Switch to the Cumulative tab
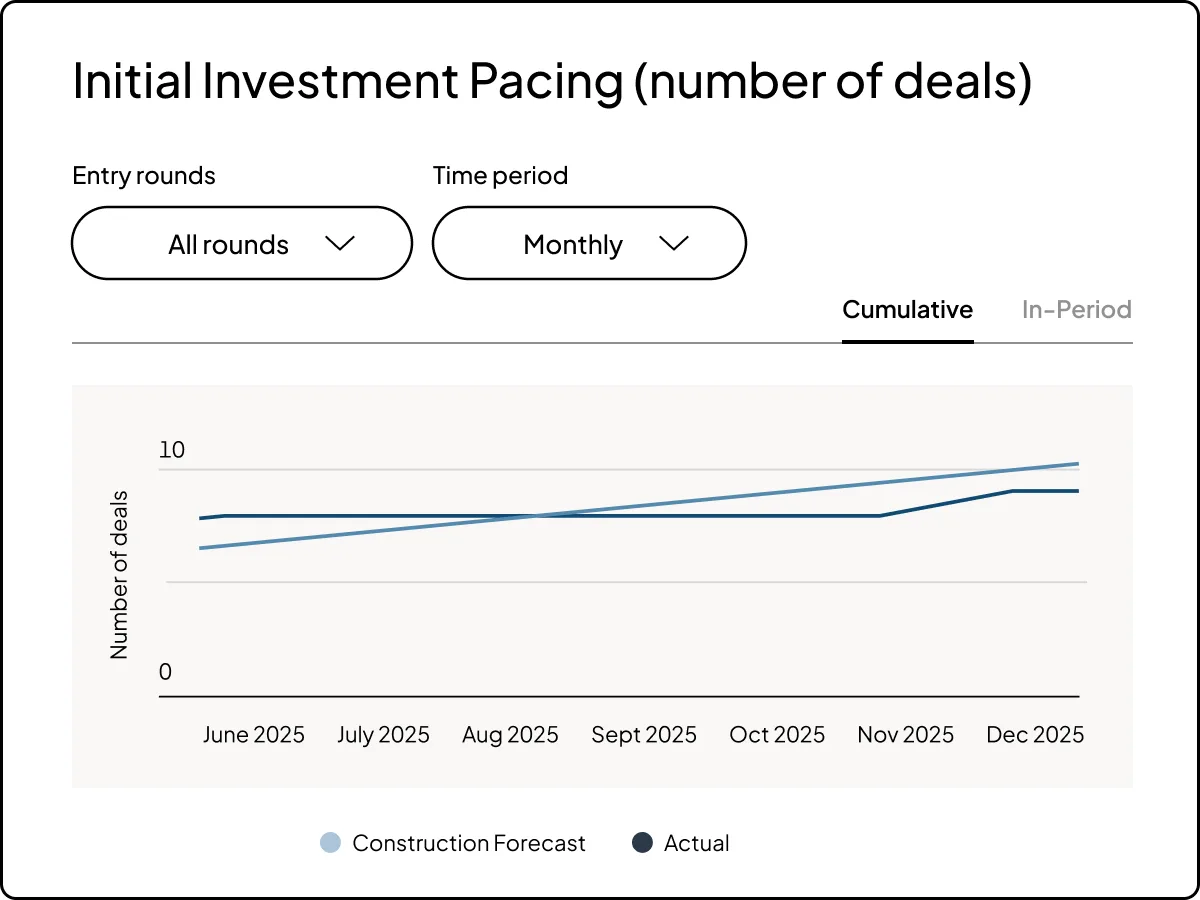 pos(908,310)
